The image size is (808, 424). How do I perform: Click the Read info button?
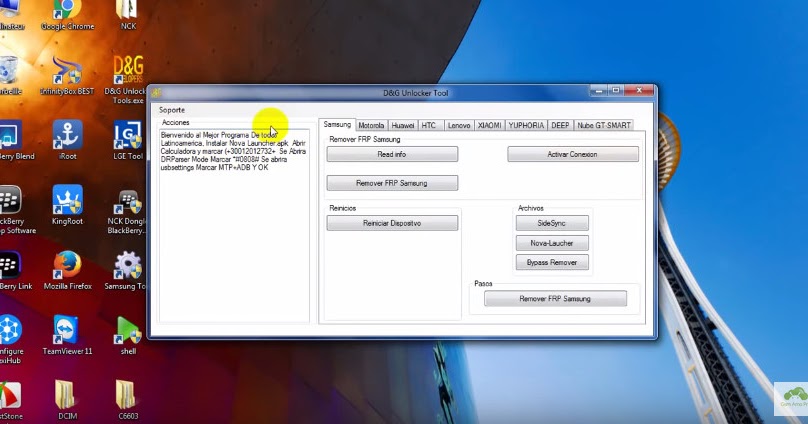[x=392, y=154]
